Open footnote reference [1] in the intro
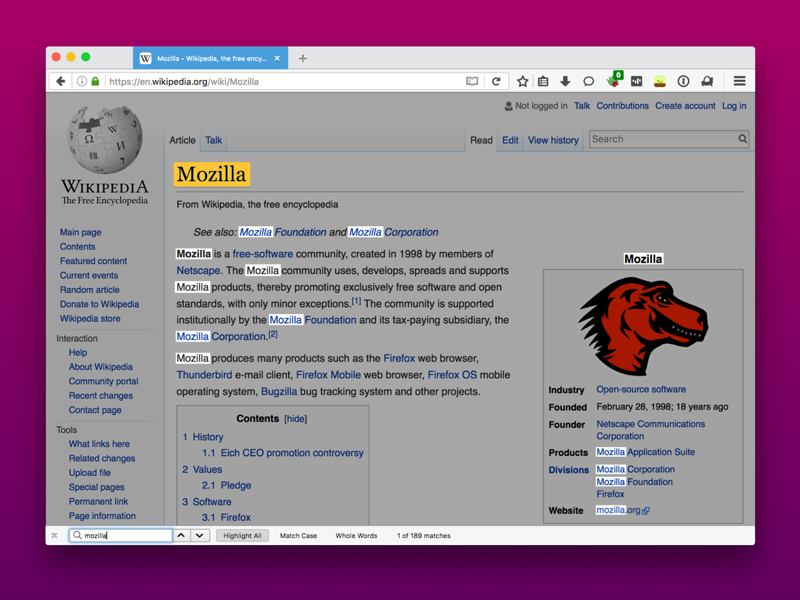 (x=356, y=302)
